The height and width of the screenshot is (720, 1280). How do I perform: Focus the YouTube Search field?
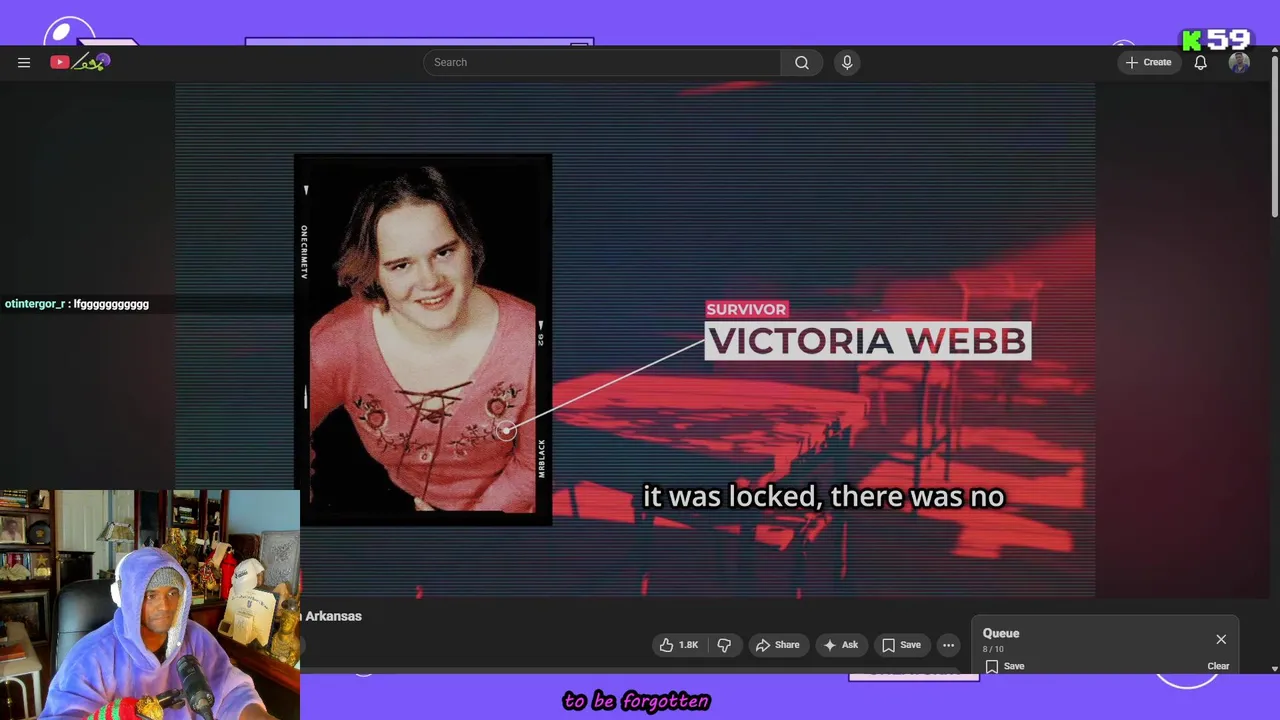(602, 62)
